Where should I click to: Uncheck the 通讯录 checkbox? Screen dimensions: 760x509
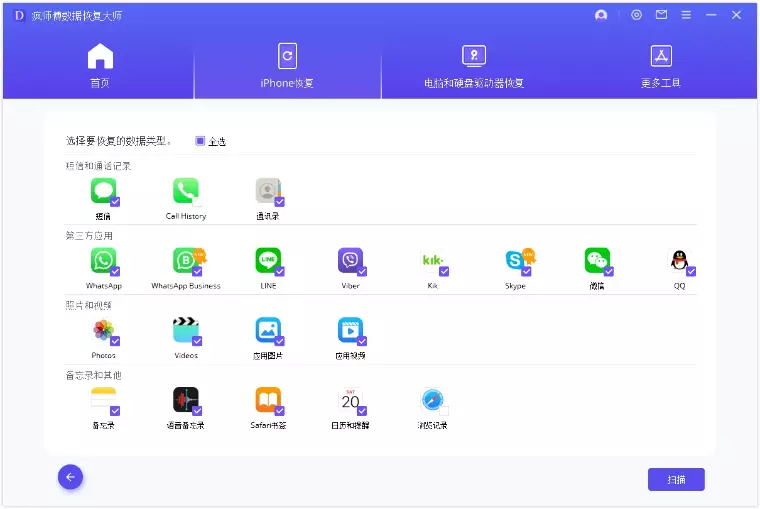pyautogui.click(x=280, y=202)
